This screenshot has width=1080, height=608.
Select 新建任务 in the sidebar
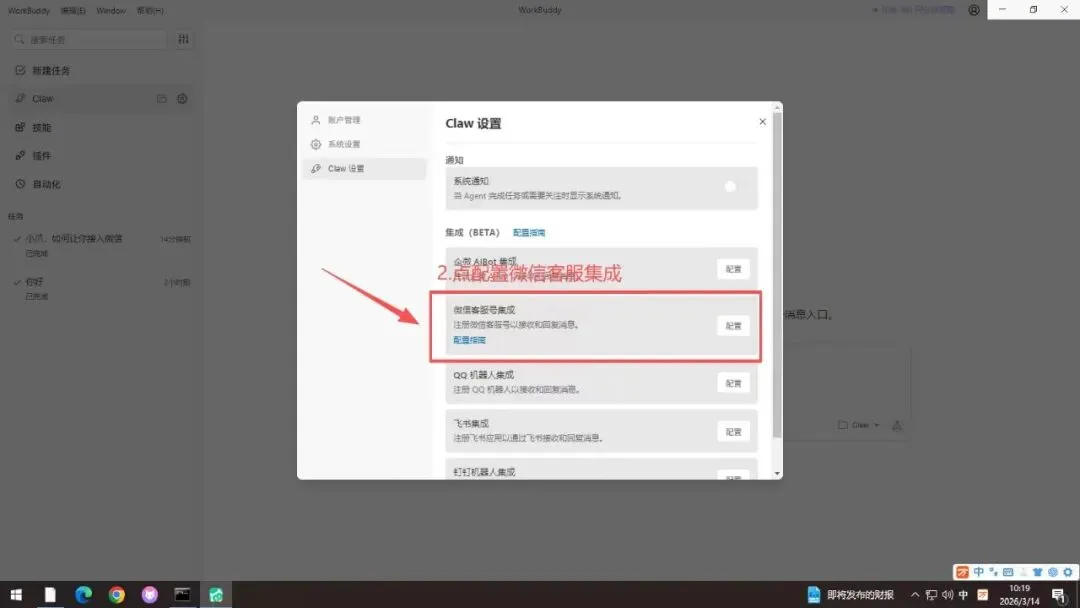[x=101, y=70]
